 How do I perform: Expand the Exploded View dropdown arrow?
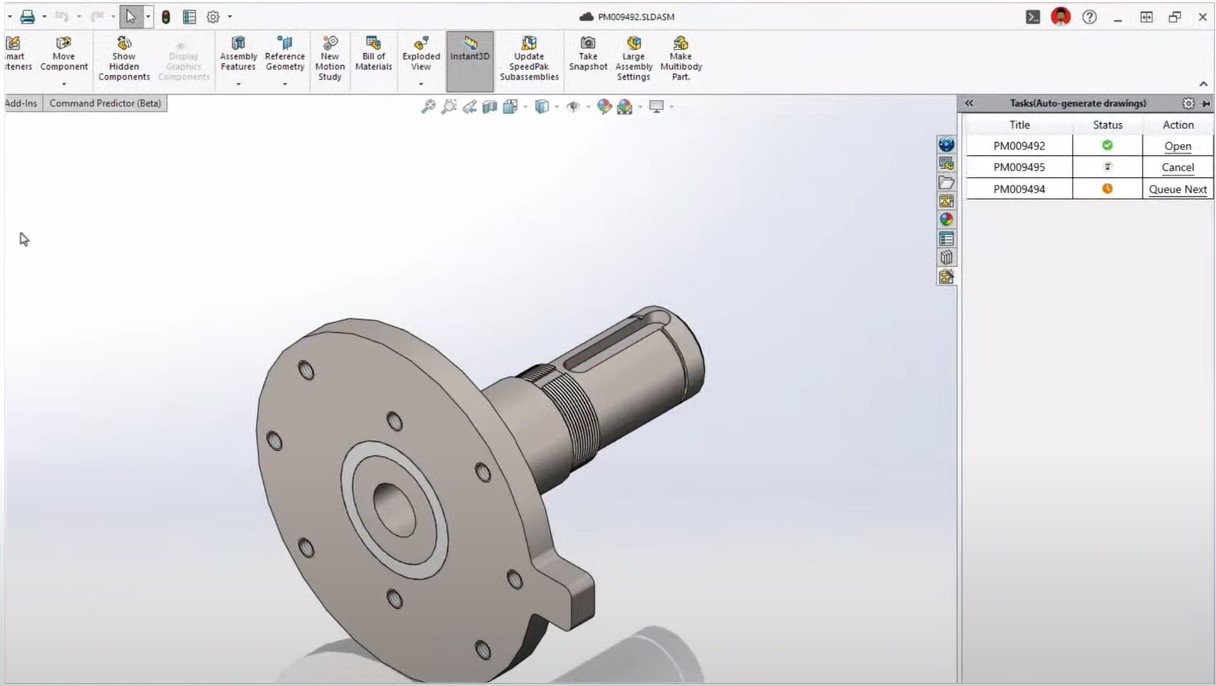click(x=421, y=84)
